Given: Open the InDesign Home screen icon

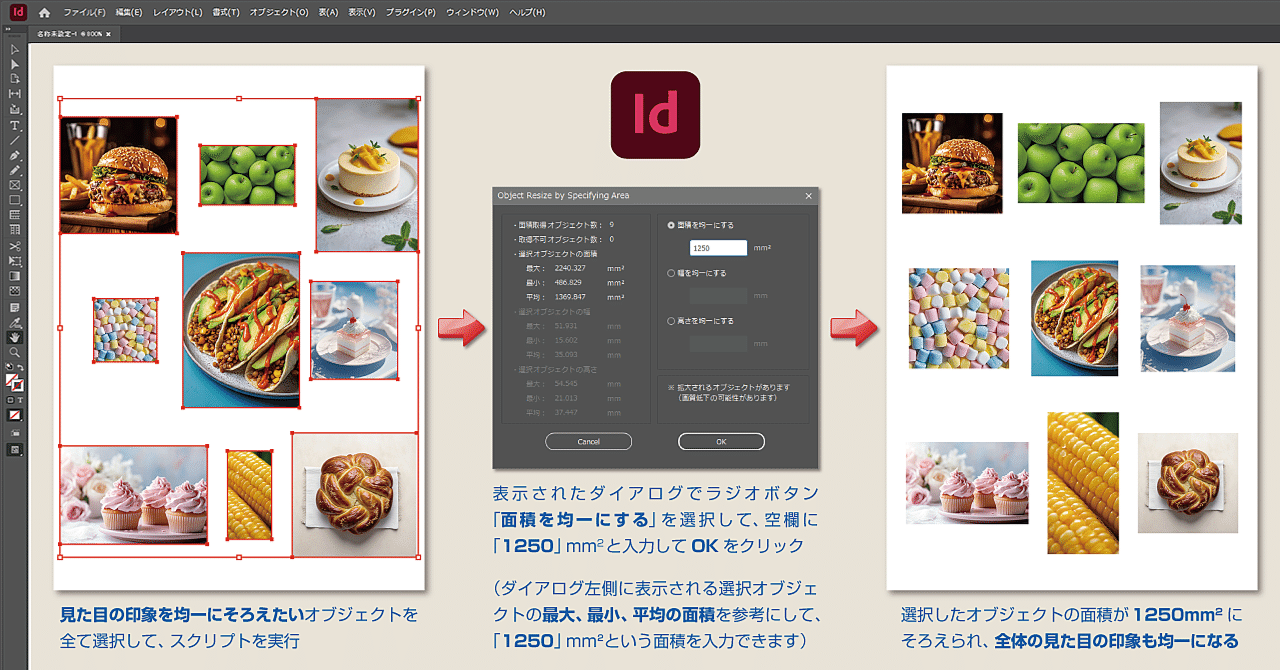Looking at the screenshot, I should (43, 12).
